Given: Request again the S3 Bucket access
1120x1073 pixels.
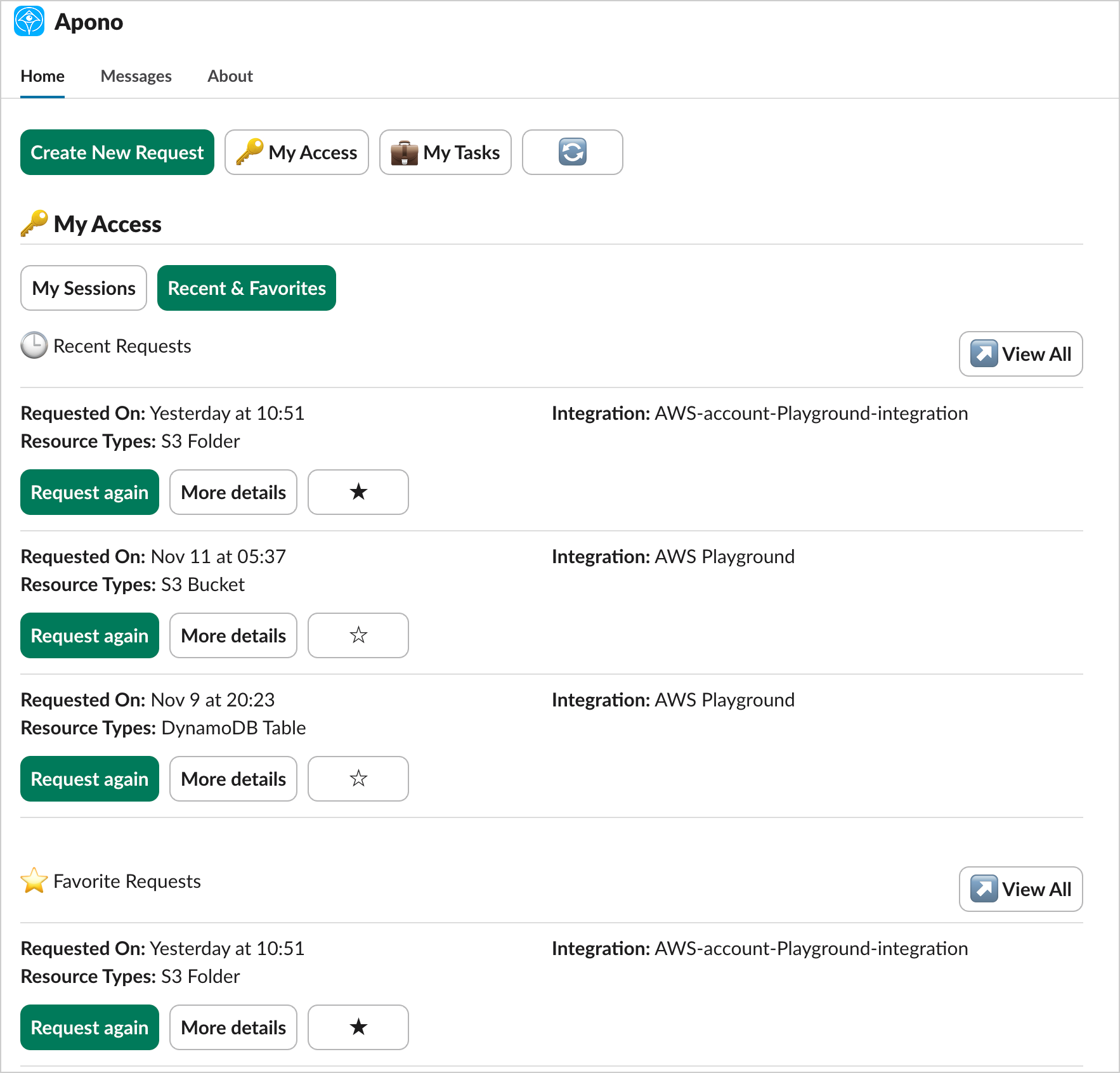Looking at the screenshot, I should 89,635.
